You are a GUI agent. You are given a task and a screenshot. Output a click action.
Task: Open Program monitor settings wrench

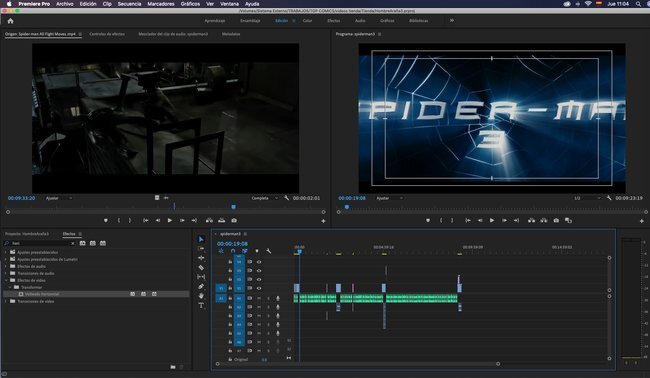[x=609, y=198]
